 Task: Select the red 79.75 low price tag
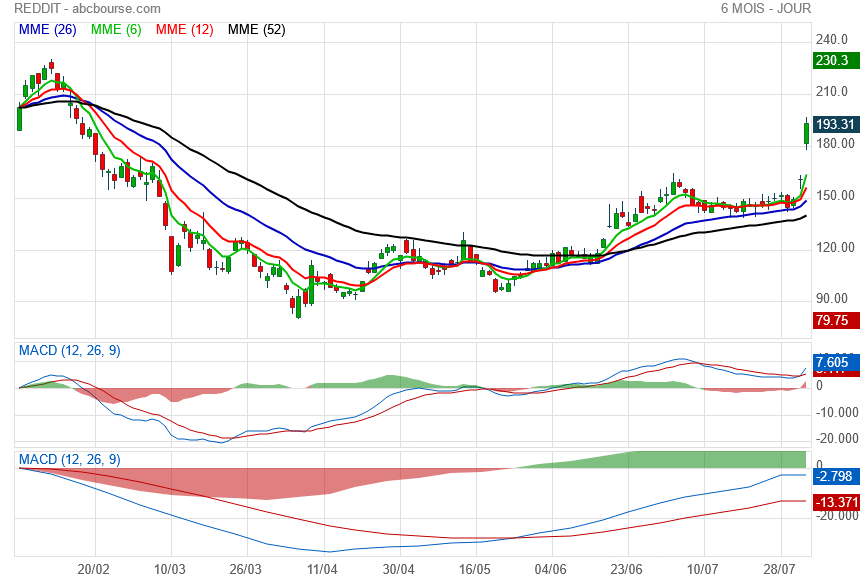[x=836, y=320]
